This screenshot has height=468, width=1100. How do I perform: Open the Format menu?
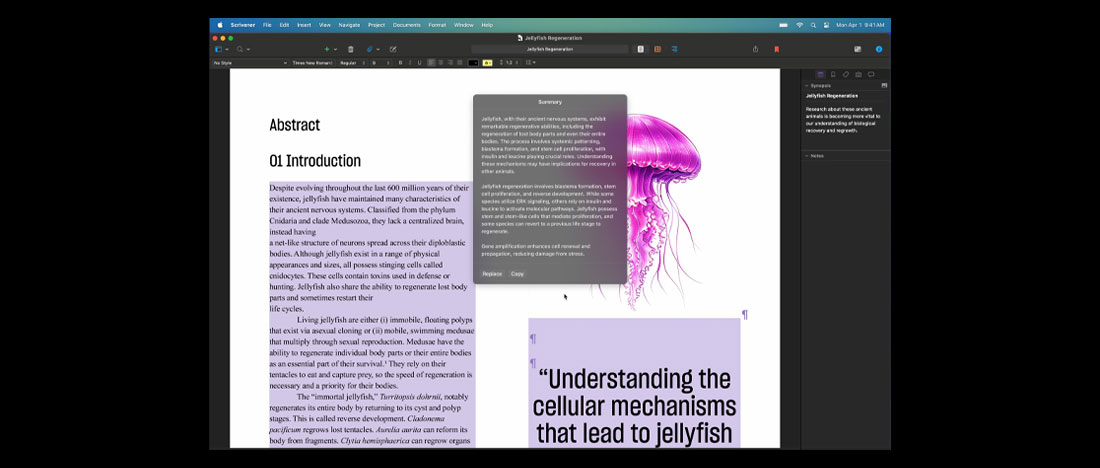(x=437, y=24)
